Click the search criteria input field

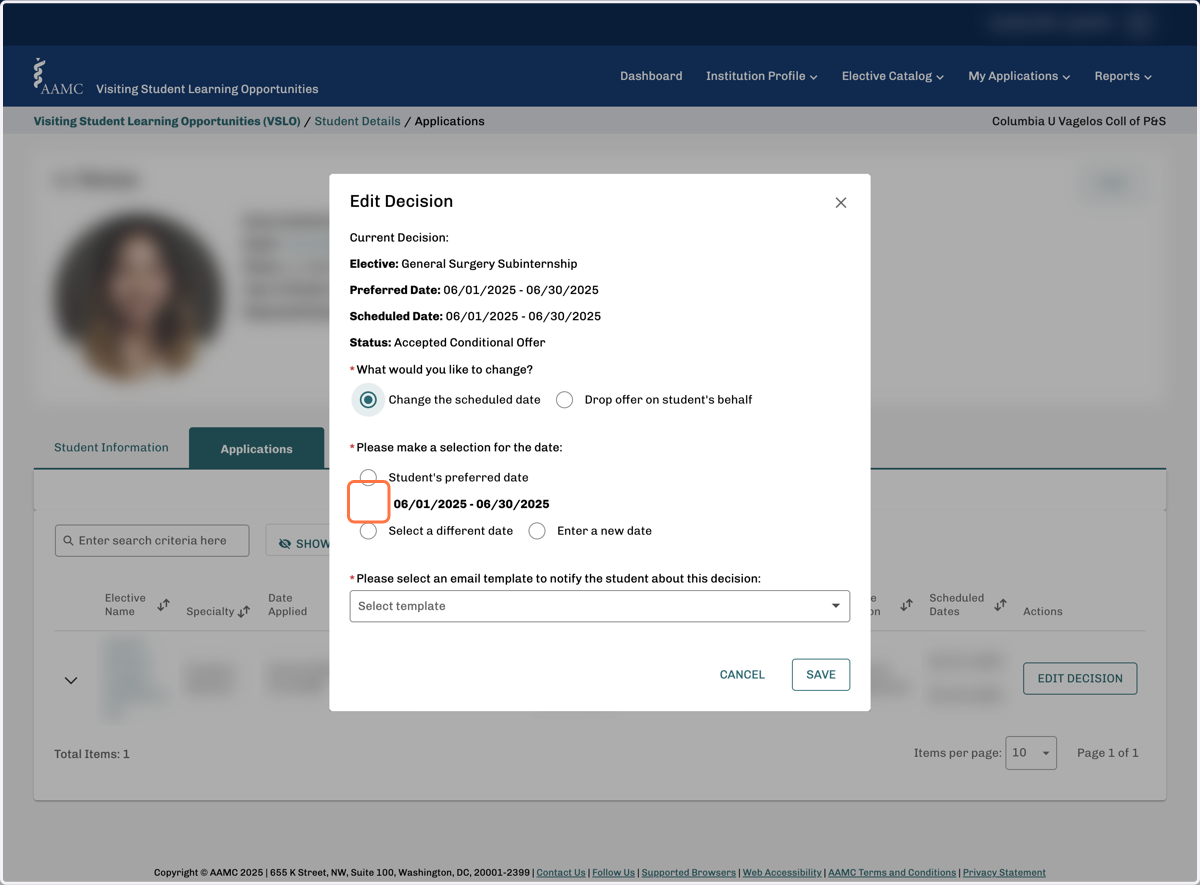pos(152,541)
